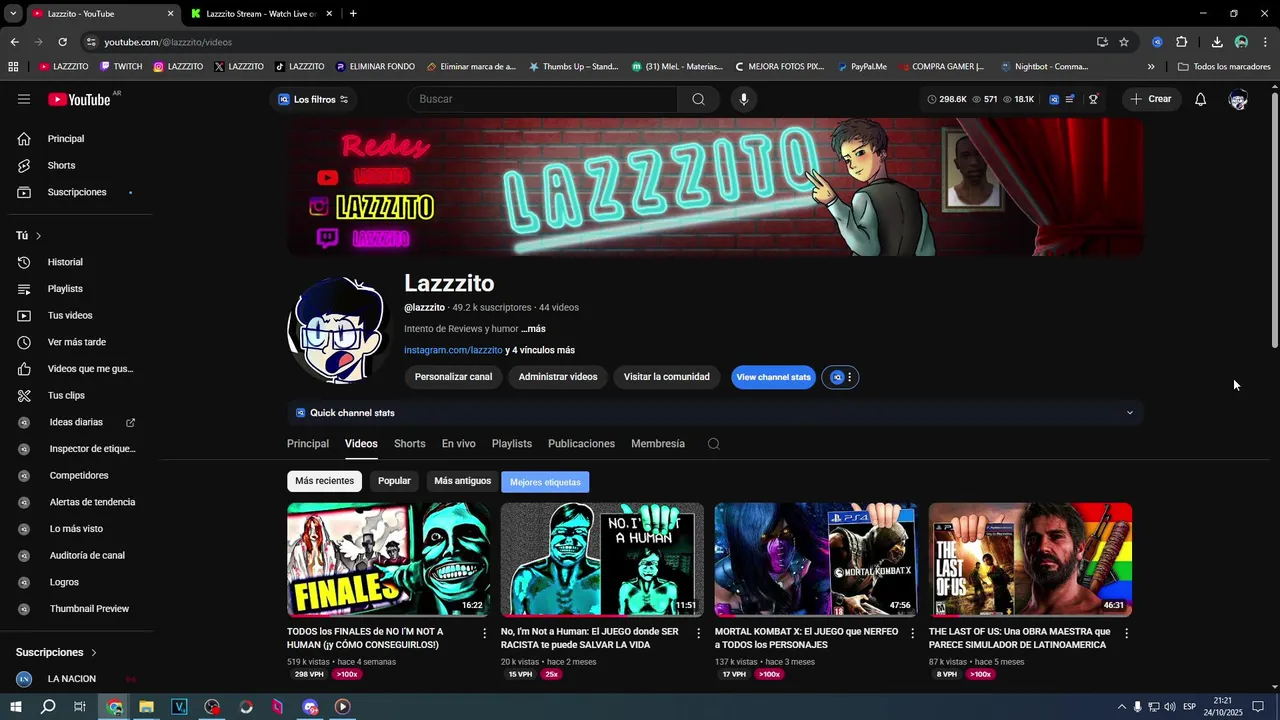
Task: Start voice search with the microphone
Action: pyautogui.click(x=743, y=99)
